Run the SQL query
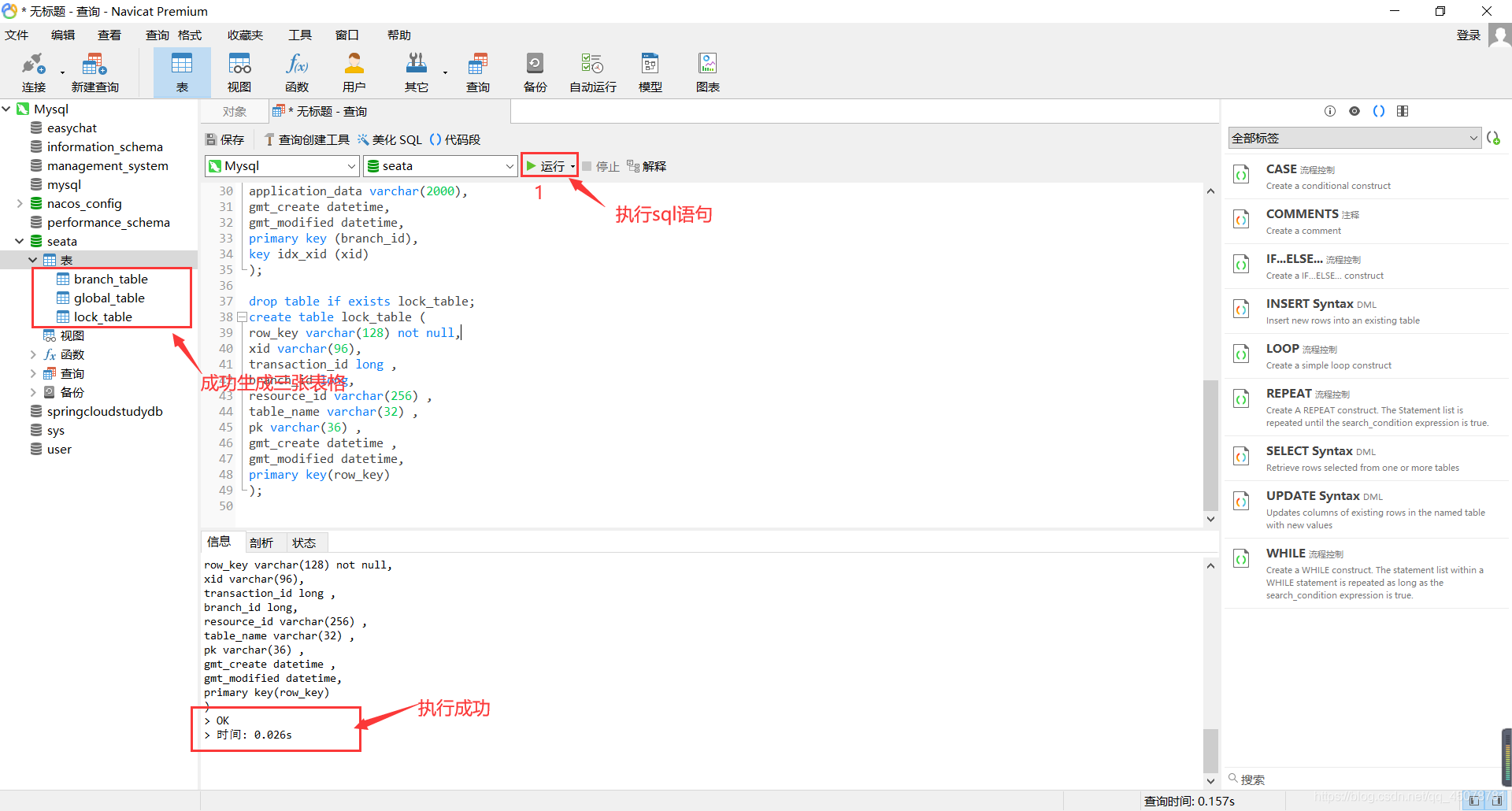 click(x=545, y=166)
